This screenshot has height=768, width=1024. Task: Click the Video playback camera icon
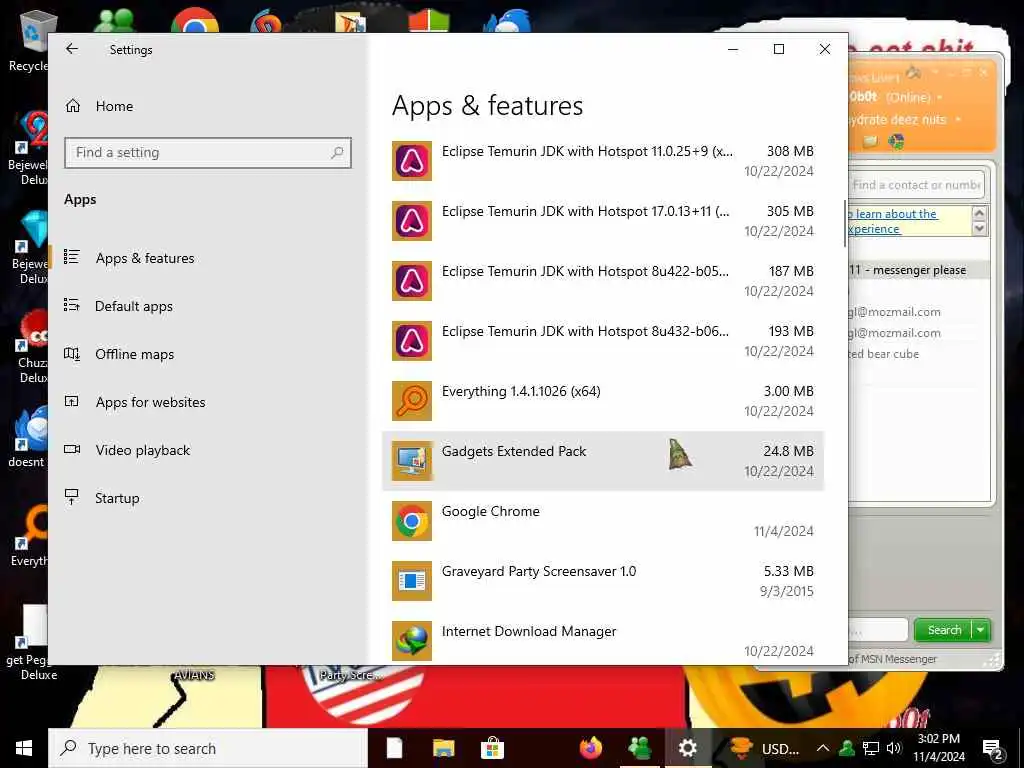point(72,449)
